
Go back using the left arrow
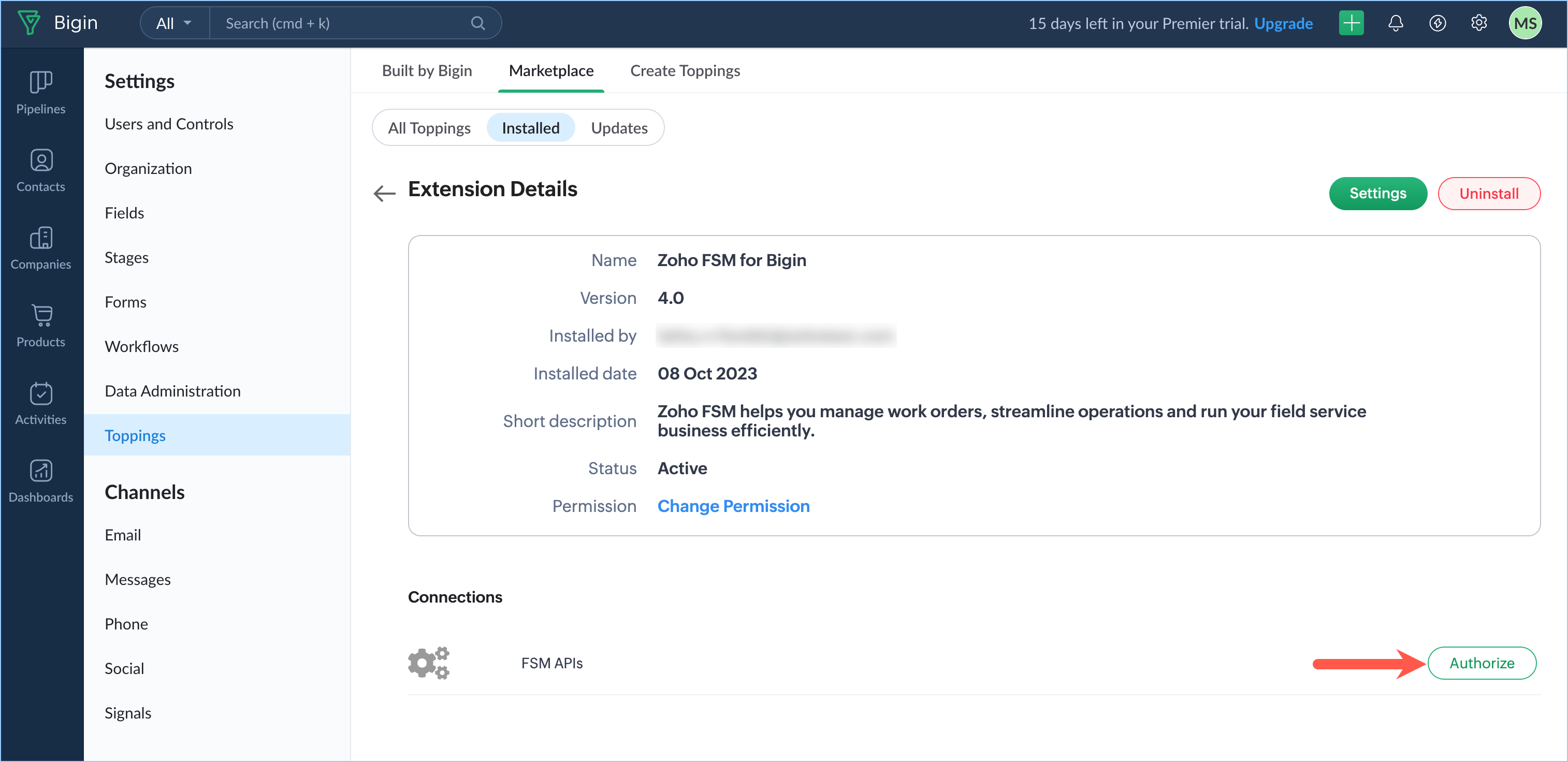(x=385, y=193)
